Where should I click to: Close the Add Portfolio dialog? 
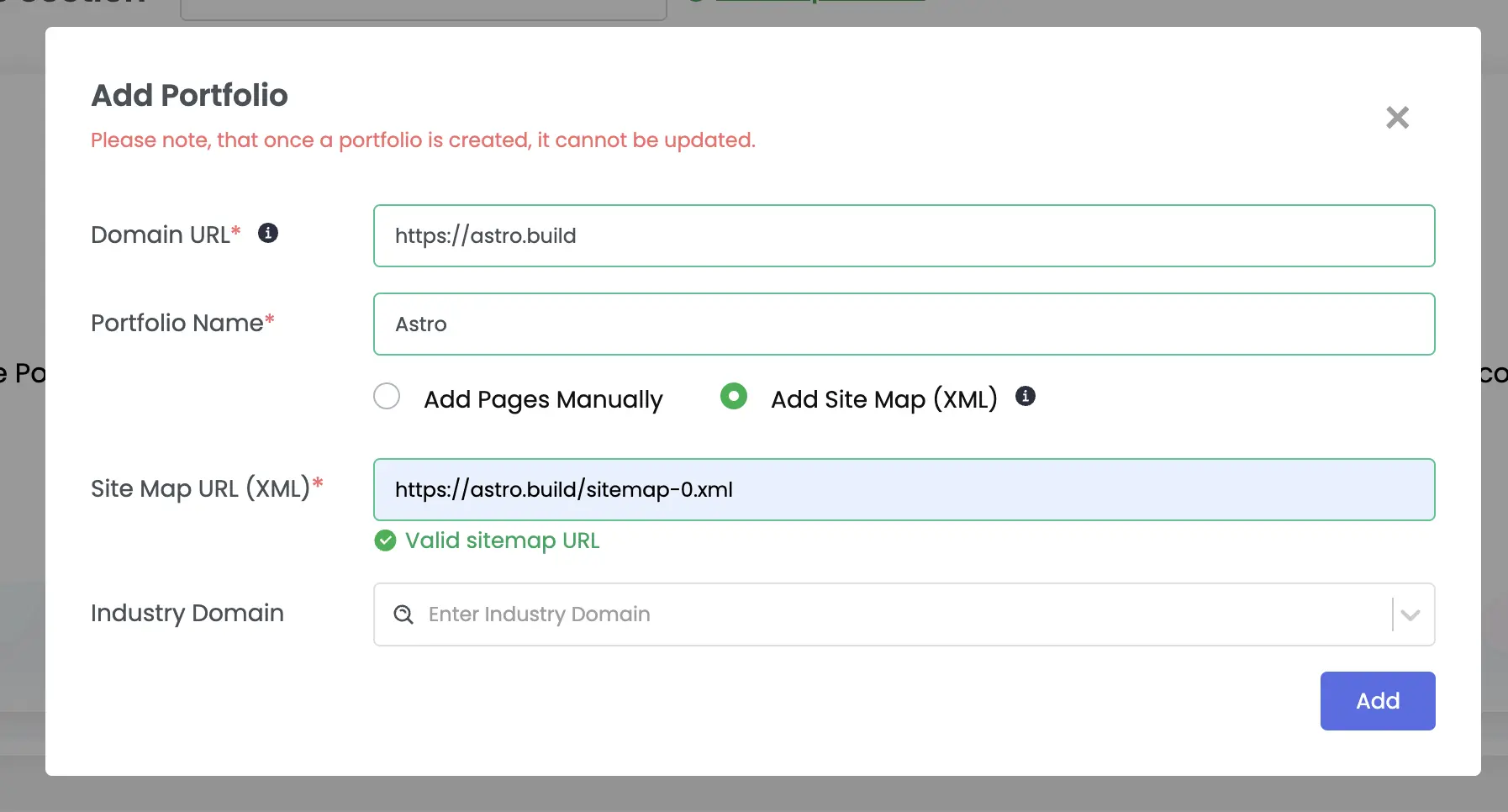1396,118
